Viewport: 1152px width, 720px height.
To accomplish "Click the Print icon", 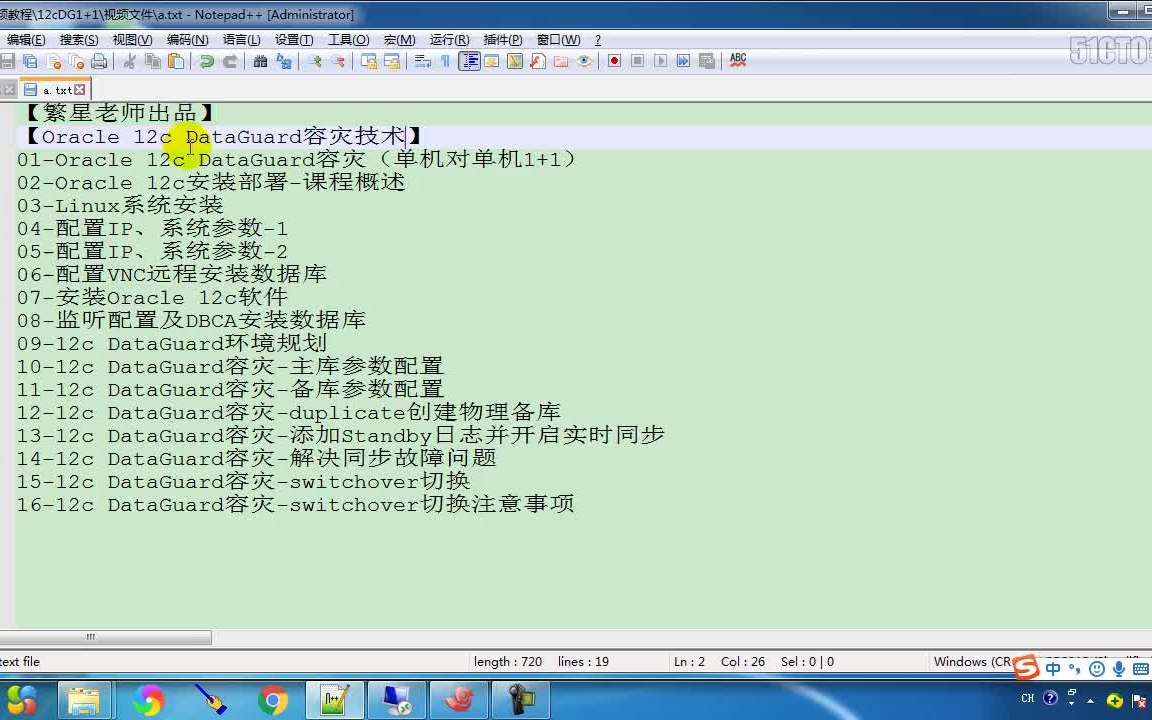I will point(100,61).
